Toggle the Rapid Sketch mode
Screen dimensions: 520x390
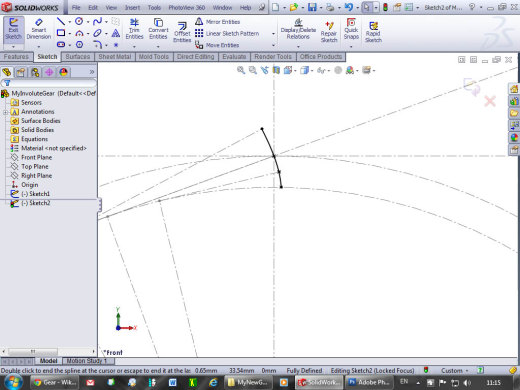click(x=373, y=32)
